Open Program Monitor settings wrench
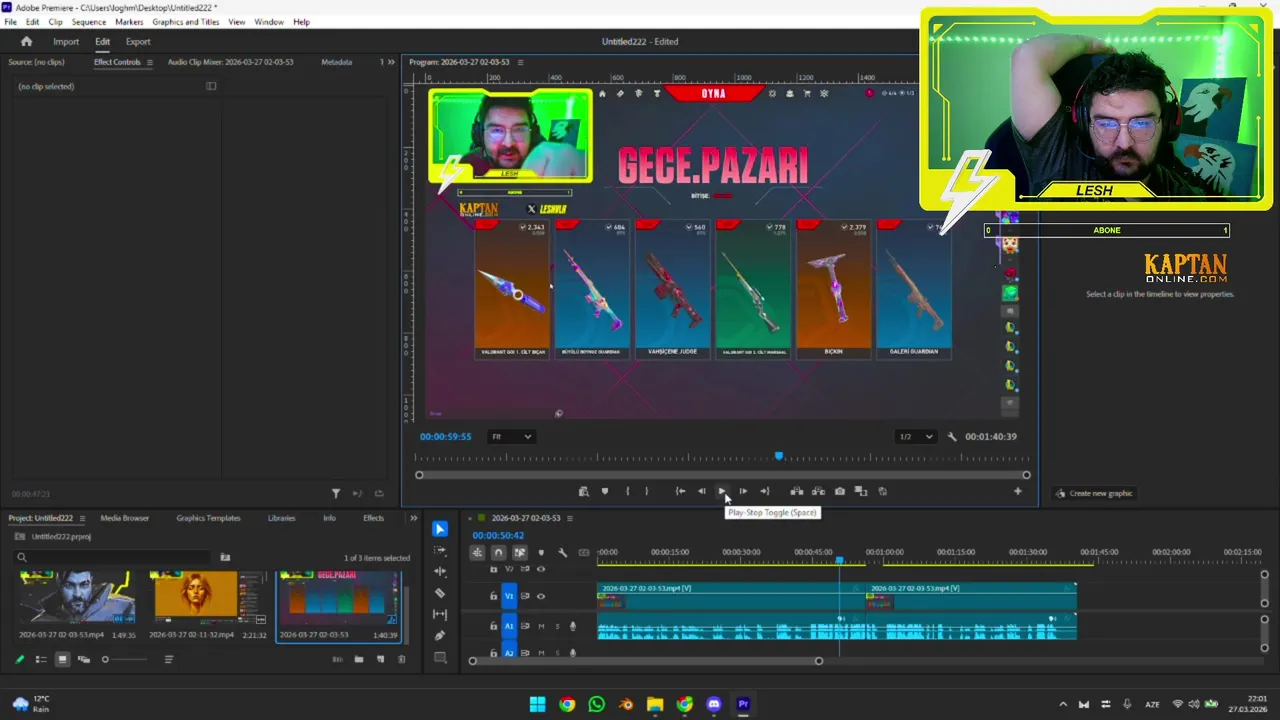Screen dimensions: 1280x720 tap(952, 437)
